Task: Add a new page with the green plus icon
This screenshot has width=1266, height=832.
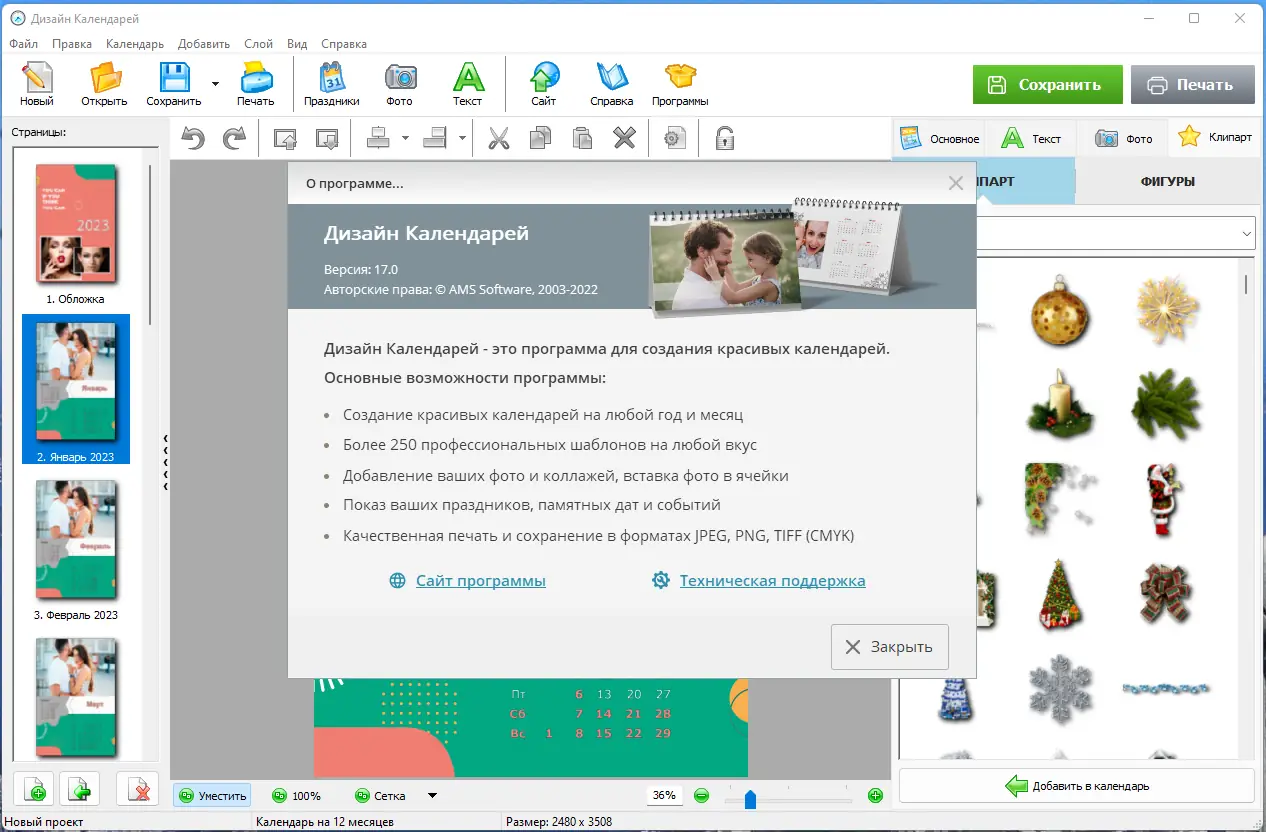Action: 34,789
